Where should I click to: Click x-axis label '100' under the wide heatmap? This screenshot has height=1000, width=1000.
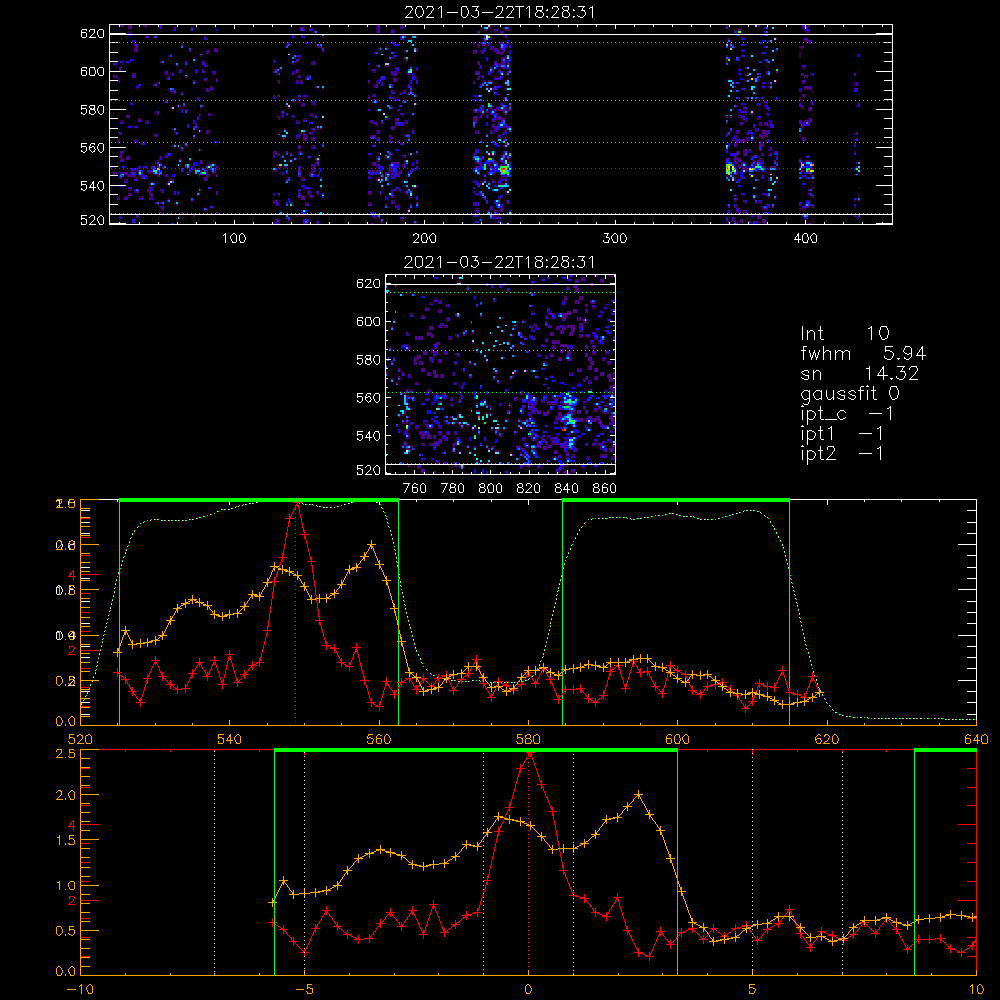coord(234,239)
